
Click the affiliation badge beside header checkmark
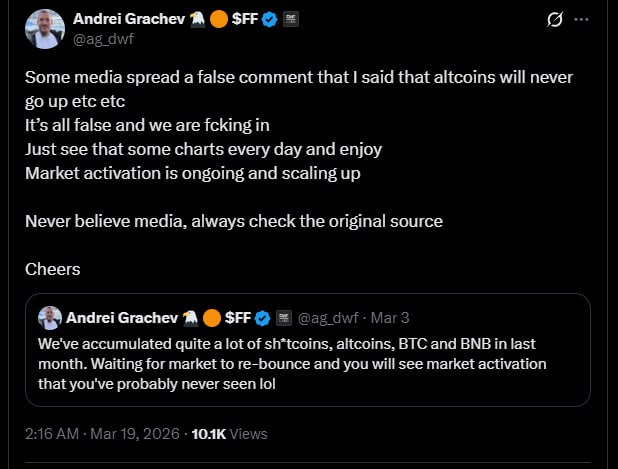[291, 19]
